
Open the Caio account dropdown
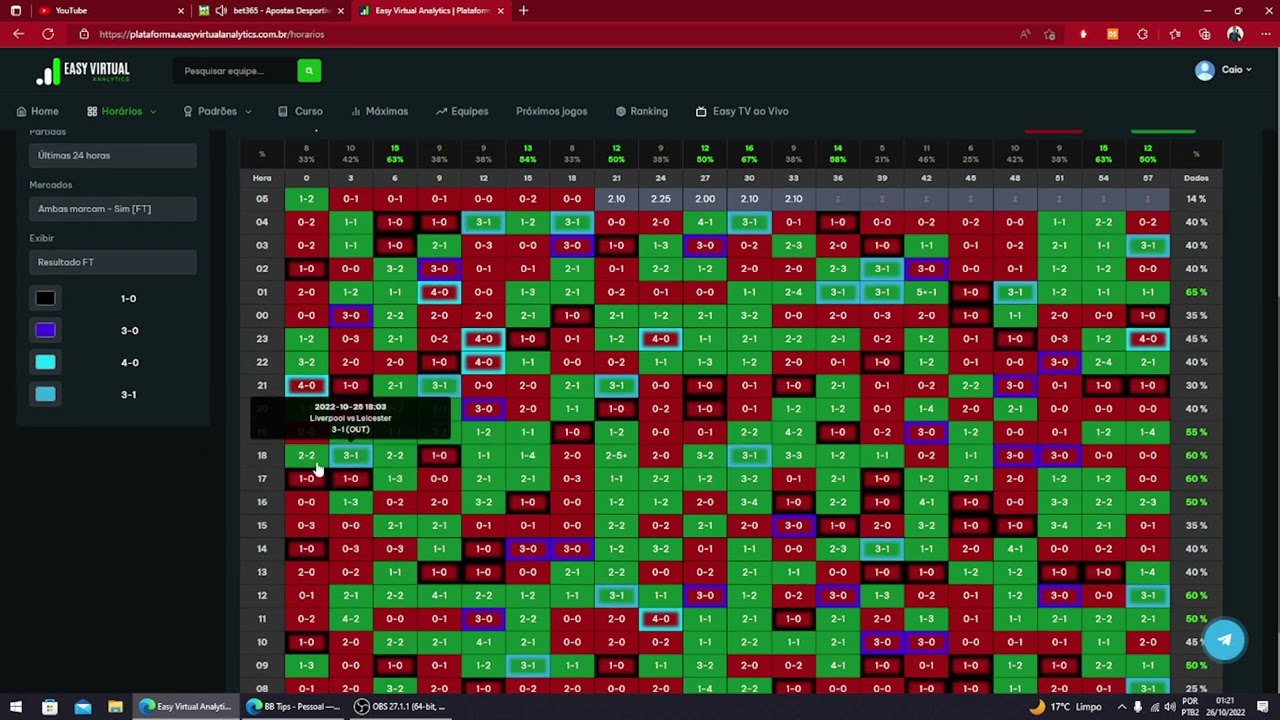1235,70
